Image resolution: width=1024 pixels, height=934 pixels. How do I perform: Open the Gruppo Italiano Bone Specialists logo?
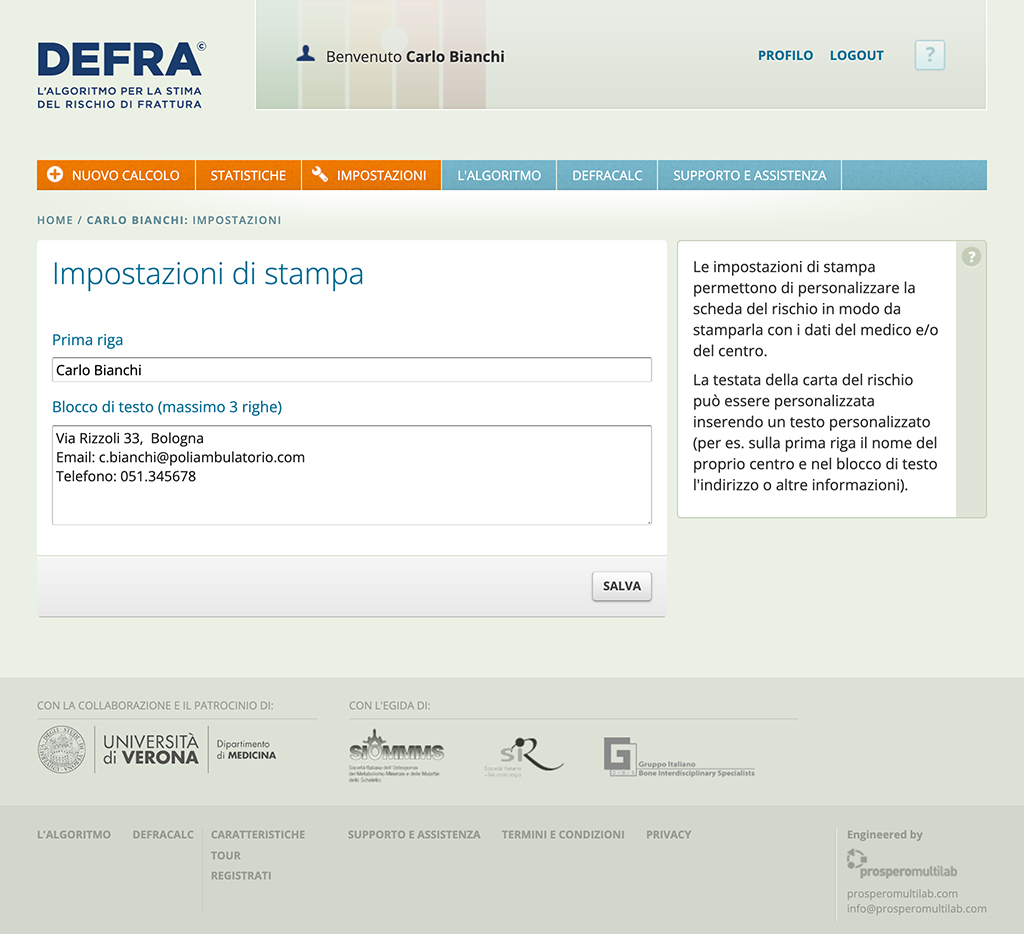tap(678, 757)
